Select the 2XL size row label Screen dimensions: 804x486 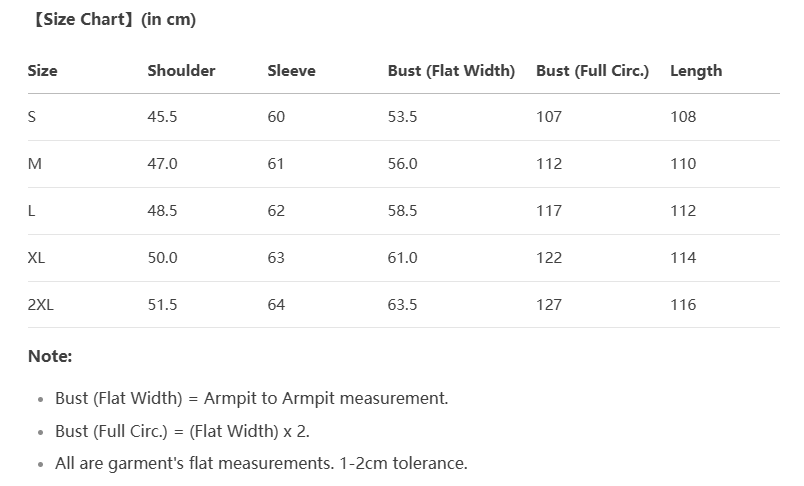click(41, 305)
